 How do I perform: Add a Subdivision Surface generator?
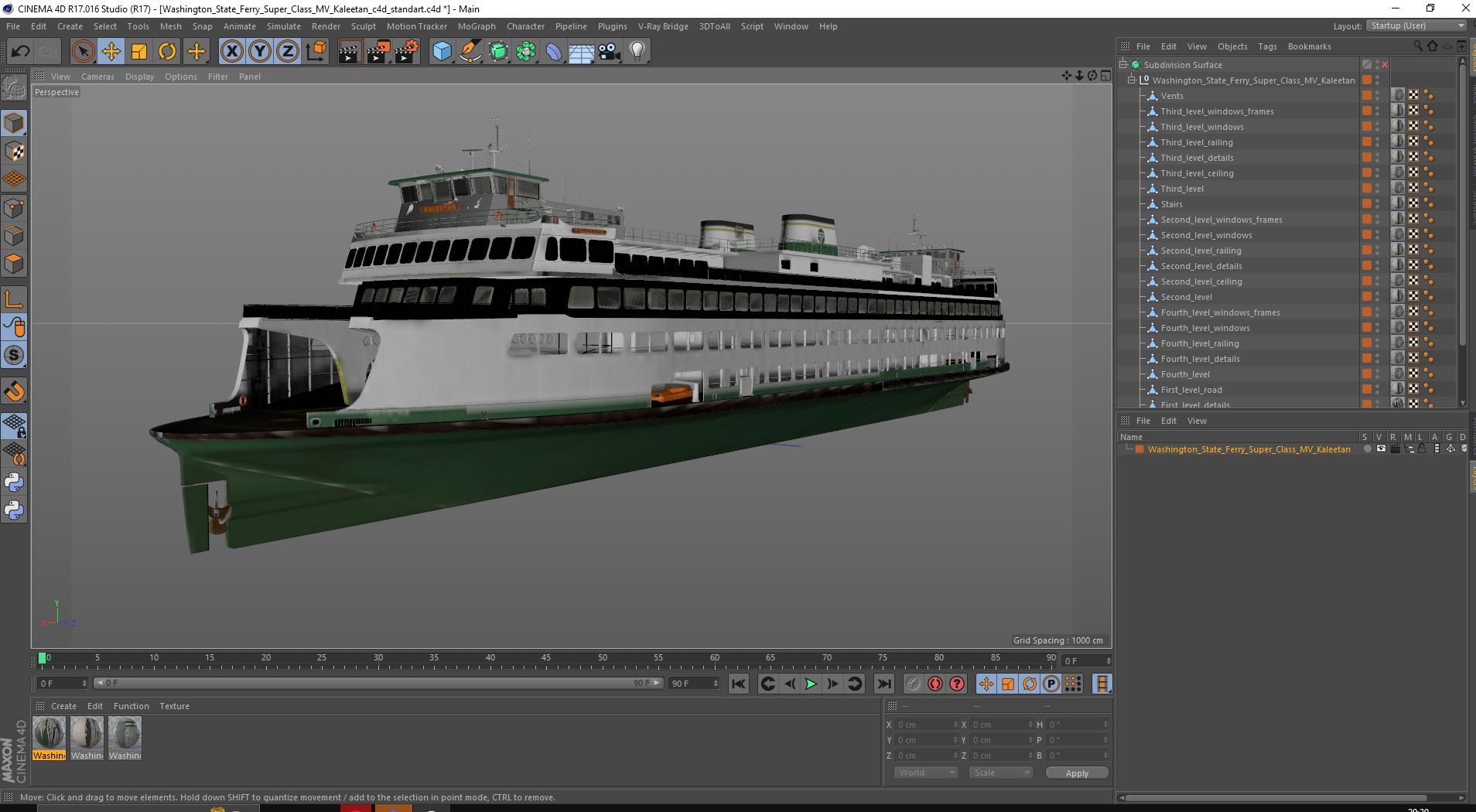(x=498, y=52)
